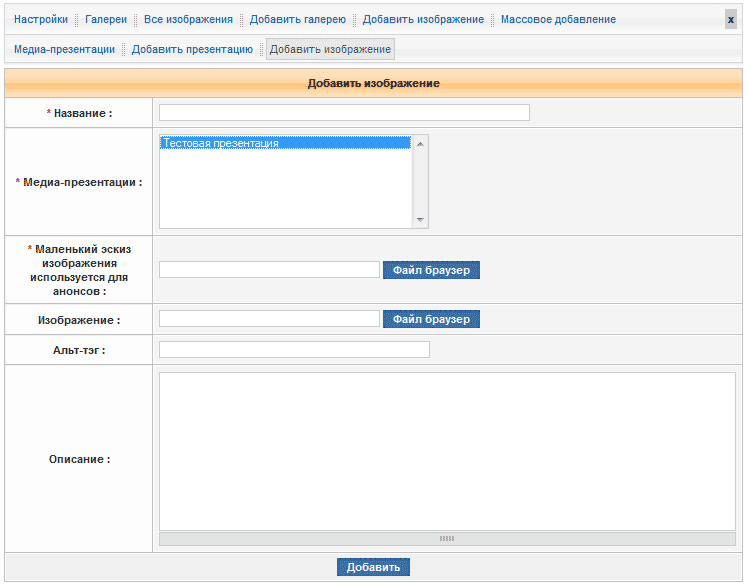Open the Добавить презентацию submenu tab
This screenshot has height=587, width=747.
click(x=192, y=49)
